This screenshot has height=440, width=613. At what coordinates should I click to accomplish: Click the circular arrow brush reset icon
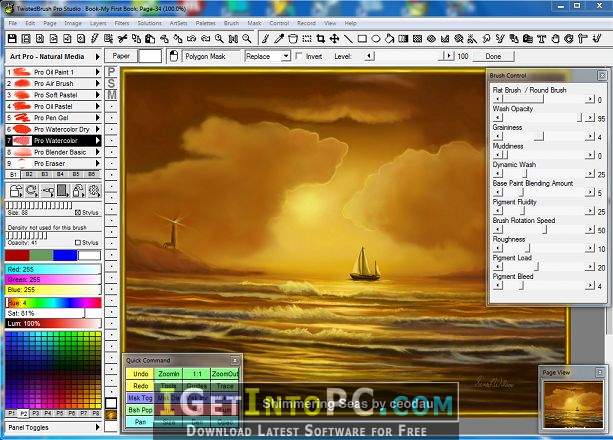(x=32, y=191)
